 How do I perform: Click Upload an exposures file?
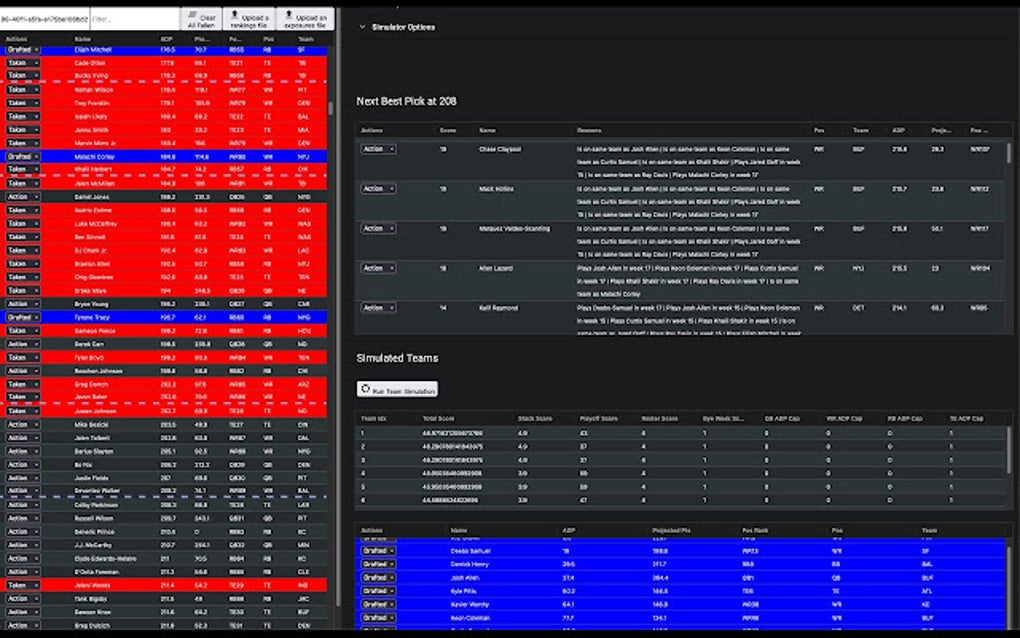[x=308, y=18]
